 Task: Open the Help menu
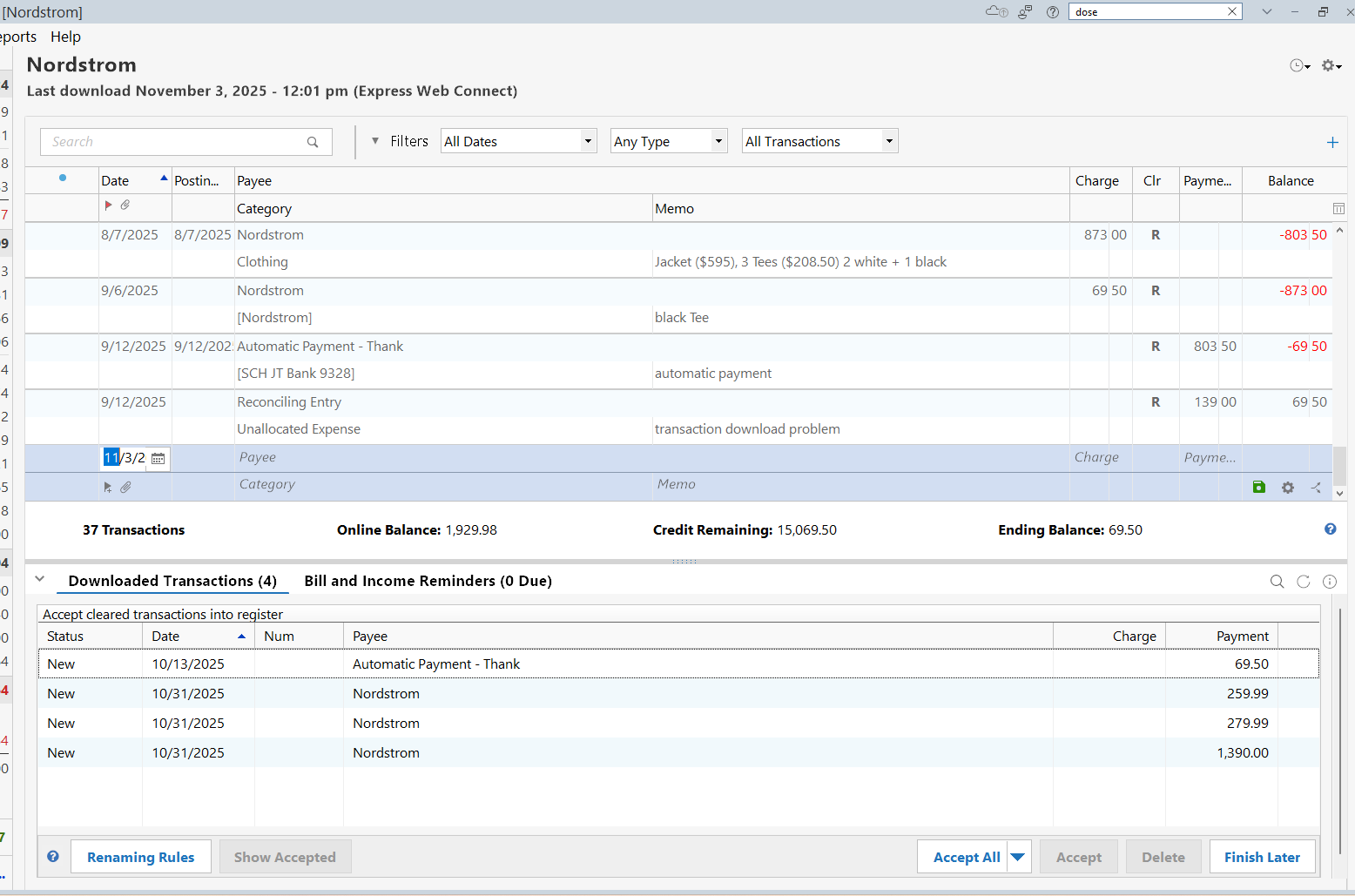(65, 37)
